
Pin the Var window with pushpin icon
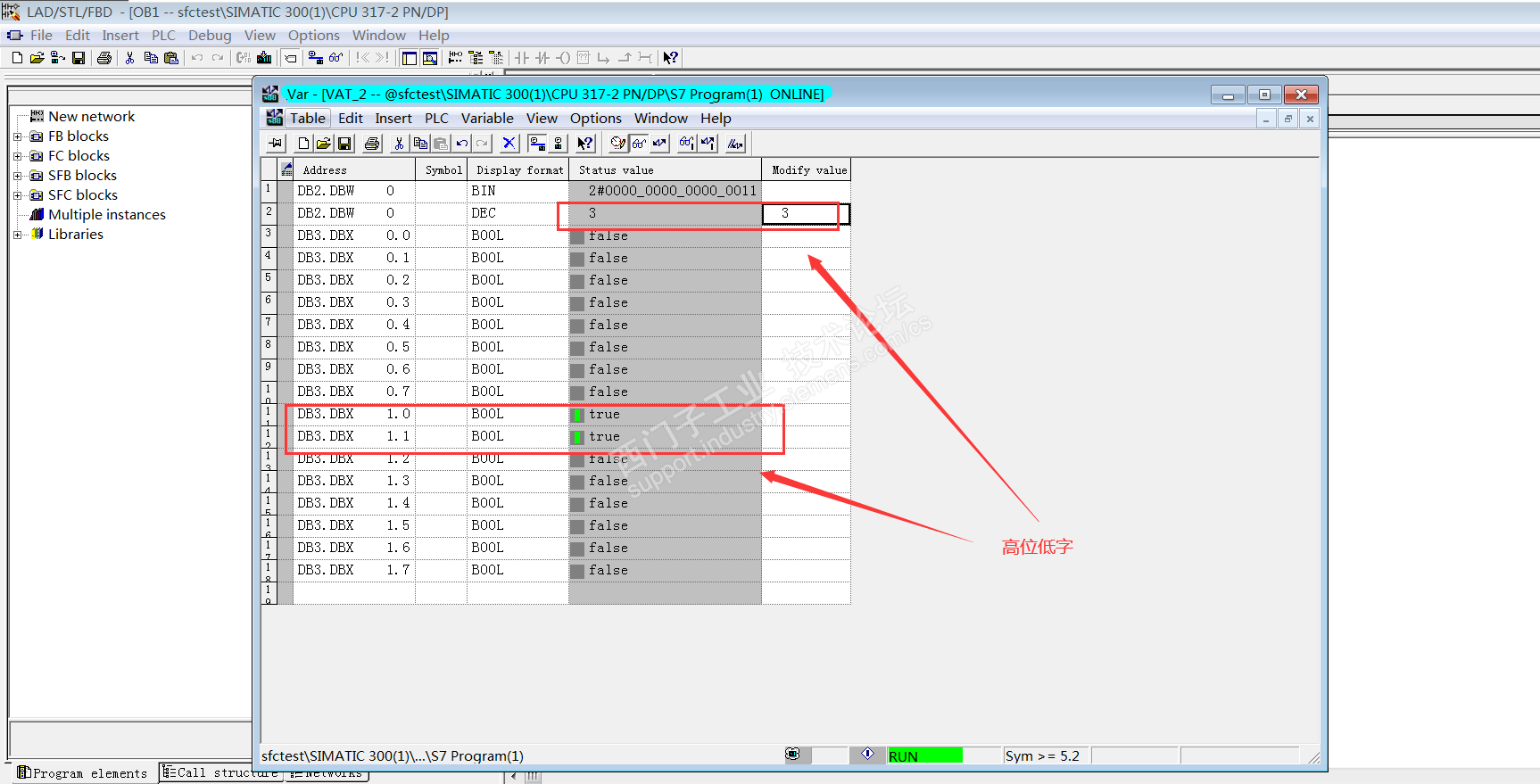coord(276,144)
